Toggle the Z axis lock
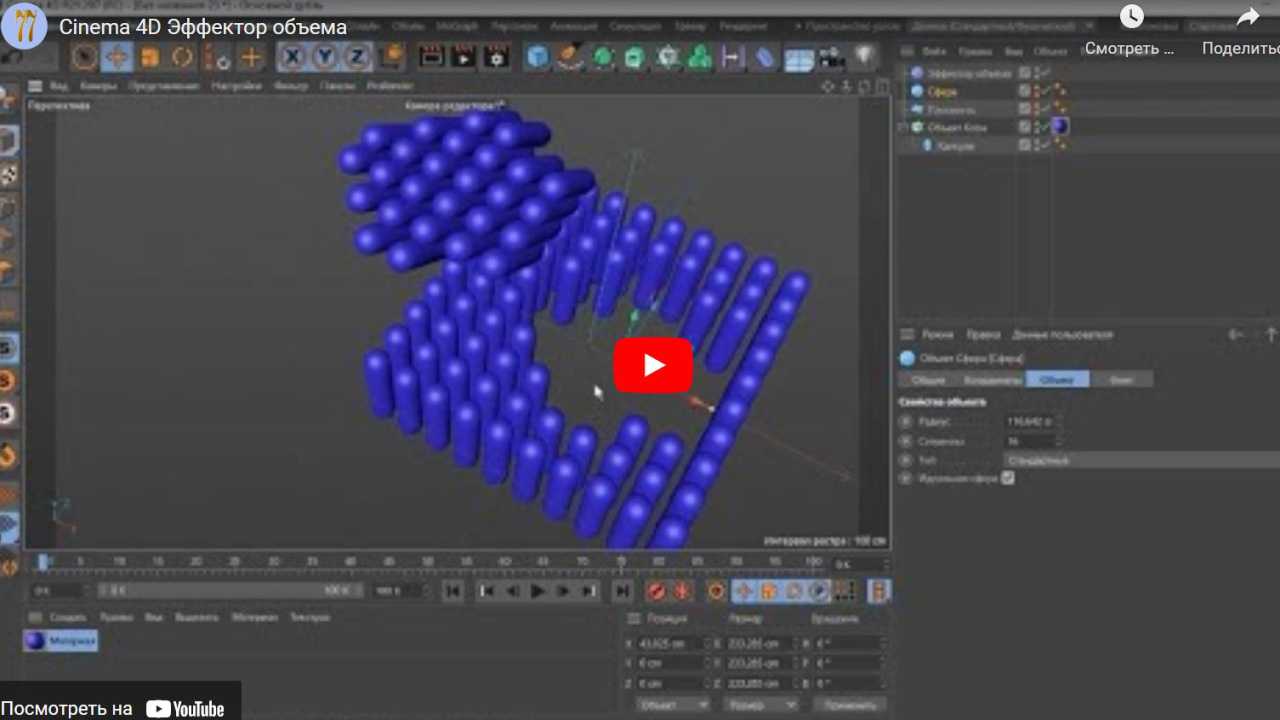 point(357,57)
